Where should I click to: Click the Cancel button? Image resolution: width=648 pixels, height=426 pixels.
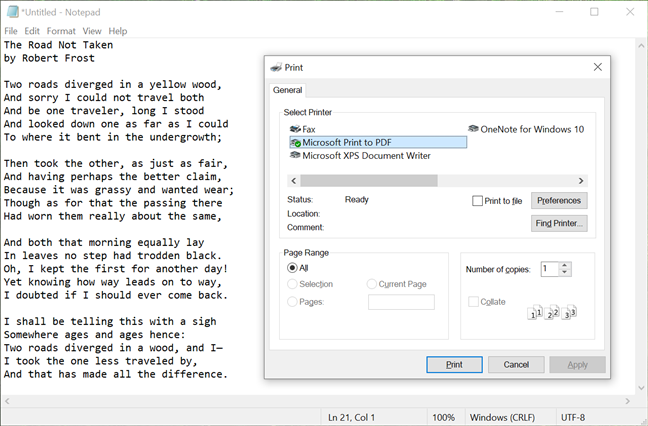tap(516, 364)
